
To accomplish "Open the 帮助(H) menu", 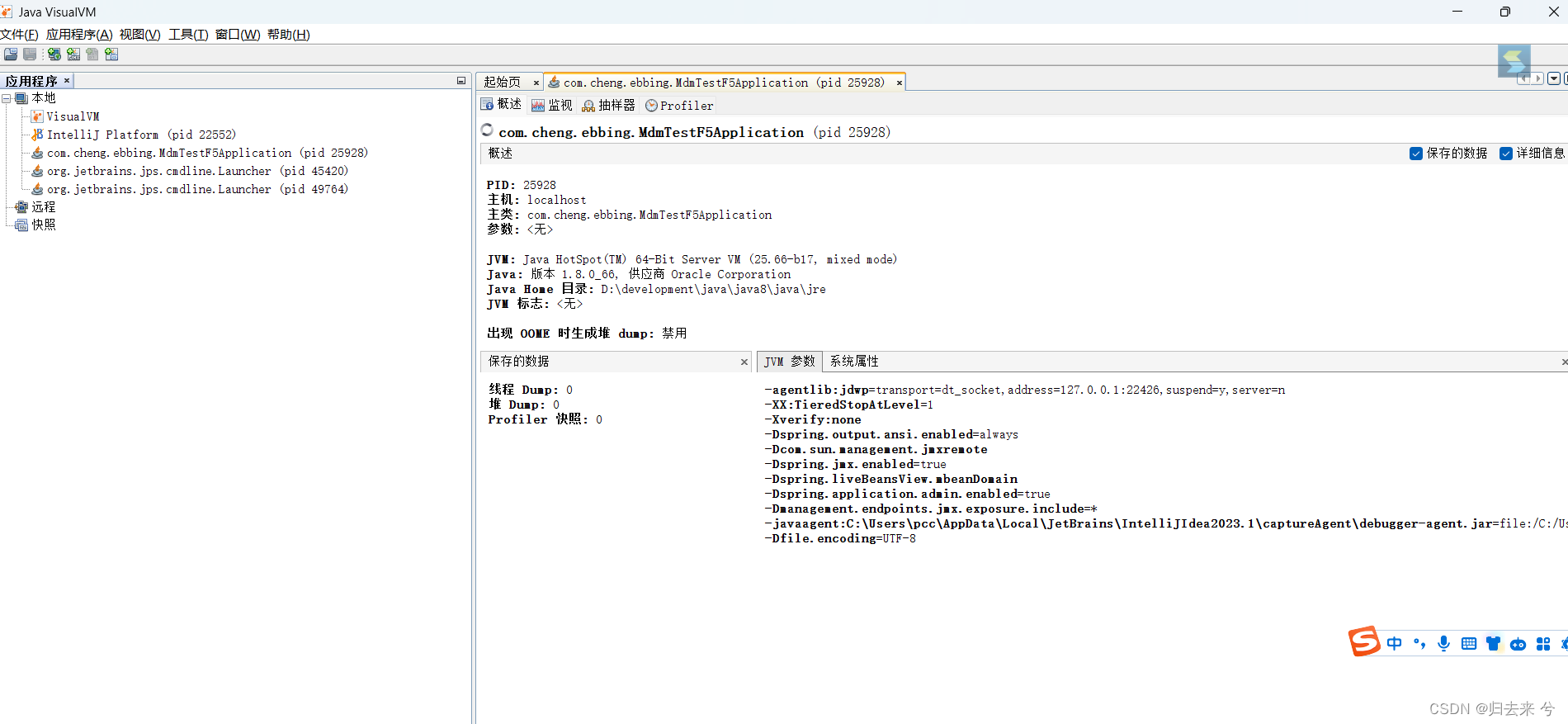I will tap(289, 35).
